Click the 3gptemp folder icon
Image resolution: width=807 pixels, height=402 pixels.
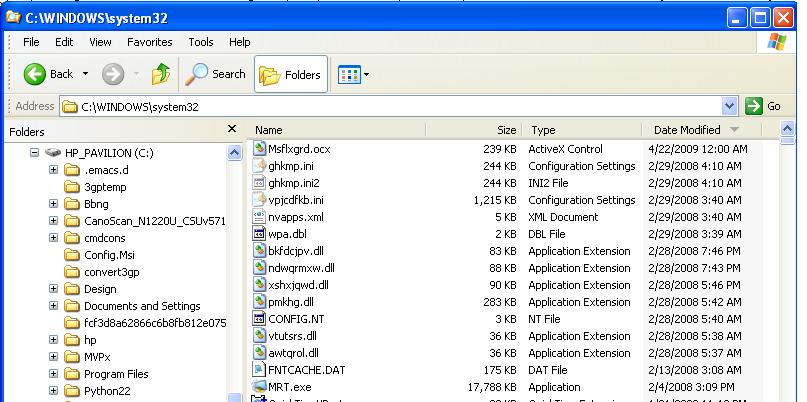click(x=72, y=187)
